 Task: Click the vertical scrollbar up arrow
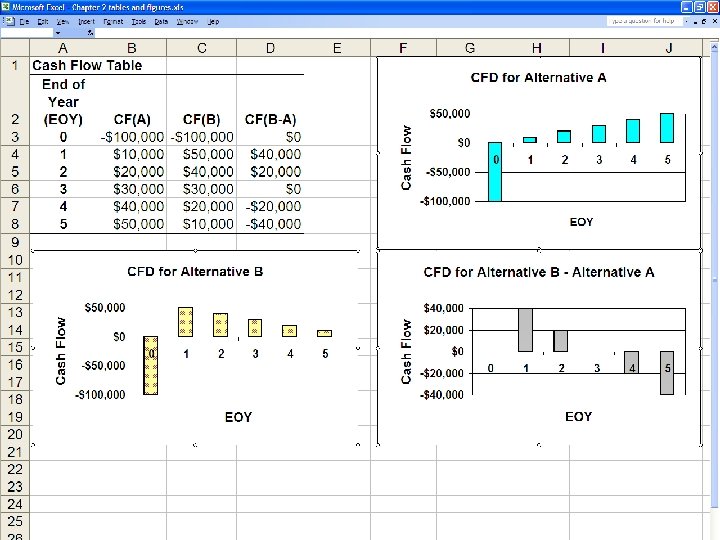click(714, 47)
